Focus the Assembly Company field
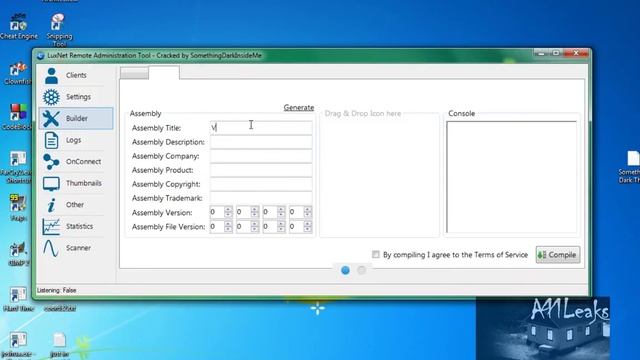 point(261,156)
